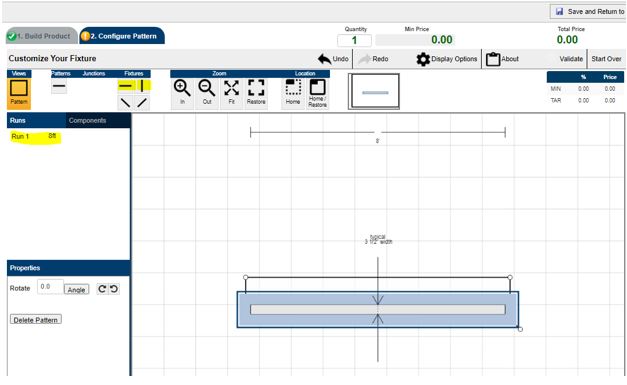The width and height of the screenshot is (627, 385).
Task: Click the Zoom In magnifier icon
Action: [182, 88]
